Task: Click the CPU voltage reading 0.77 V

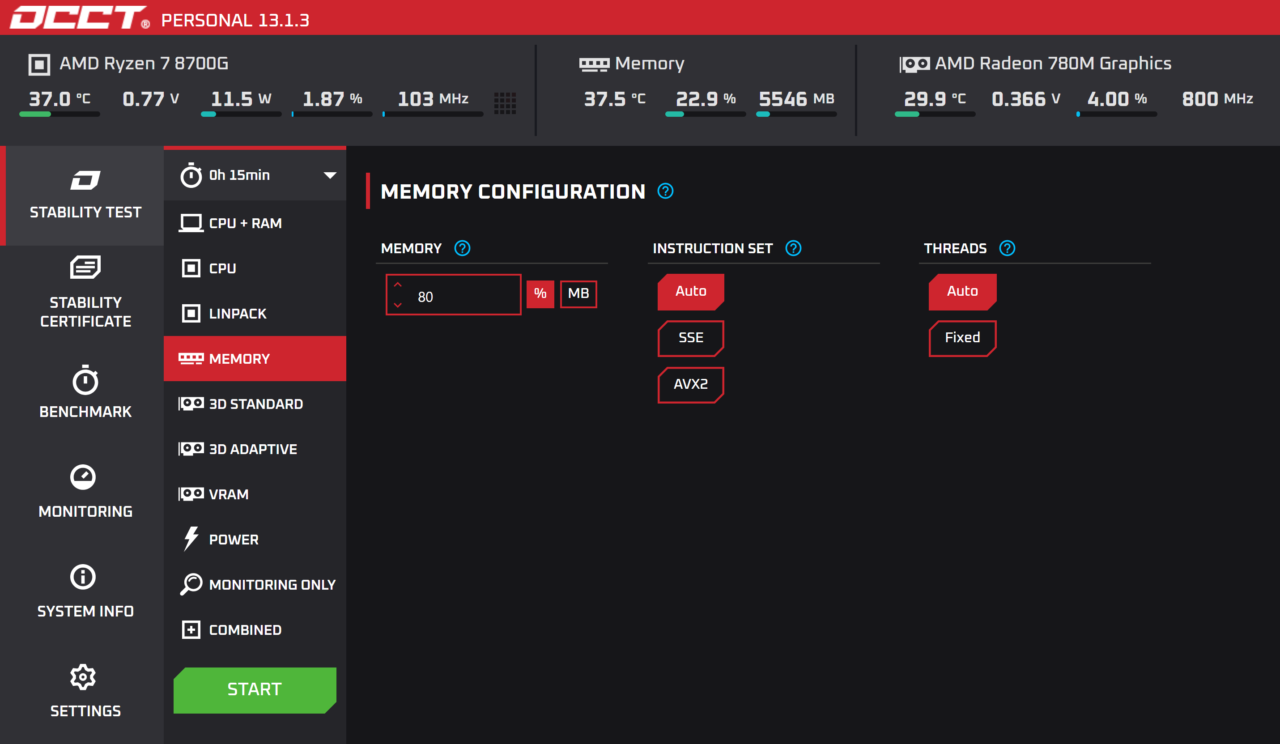Action: [151, 99]
